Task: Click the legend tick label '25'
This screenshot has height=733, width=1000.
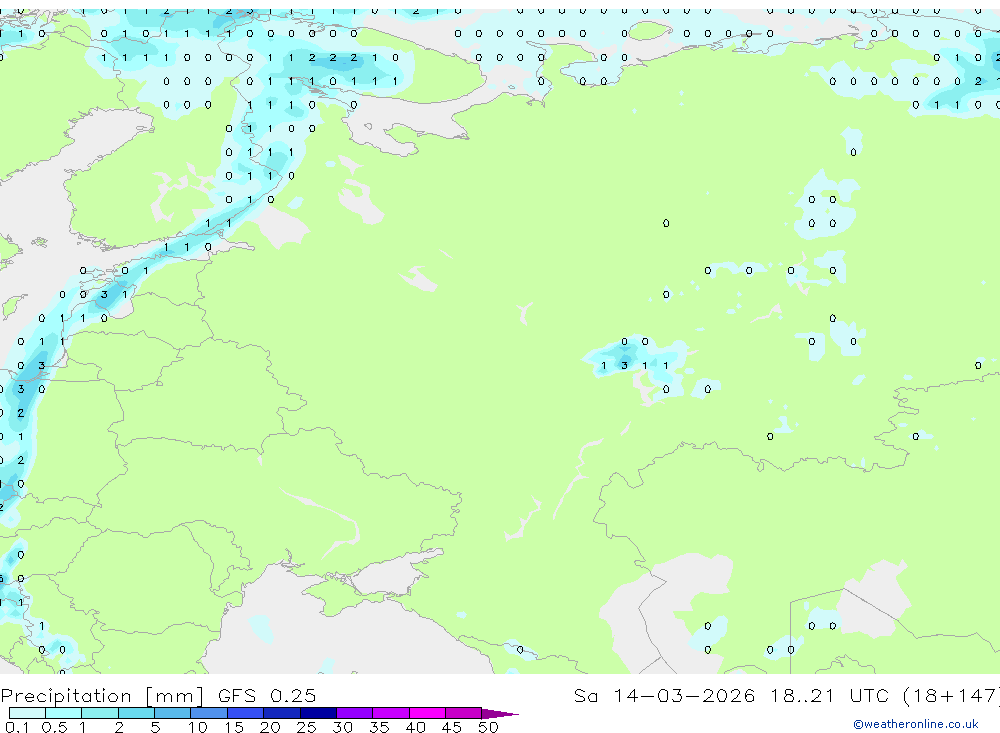Action: (x=306, y=727)
